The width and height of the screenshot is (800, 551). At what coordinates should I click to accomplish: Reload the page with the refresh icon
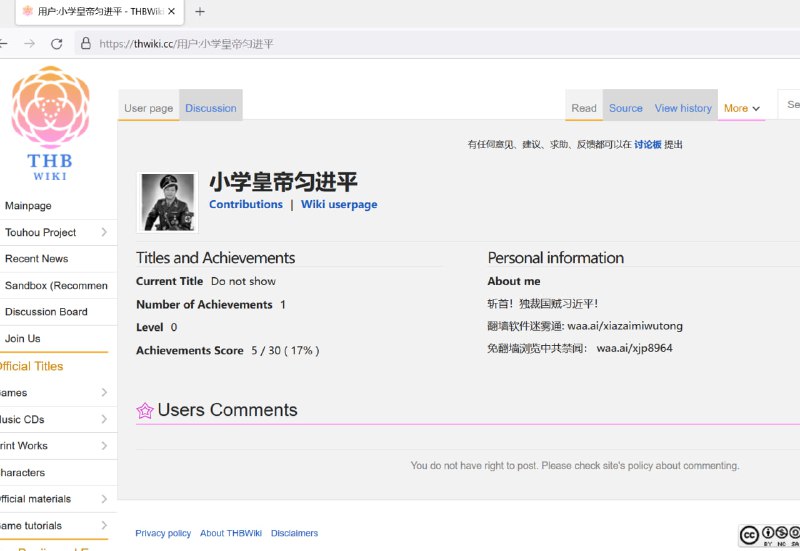56,44
